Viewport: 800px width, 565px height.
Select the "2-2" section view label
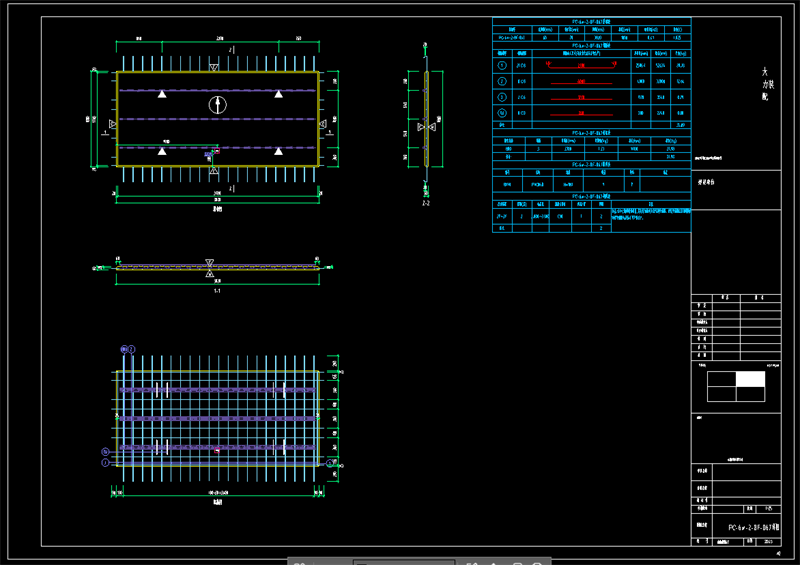click(426, 203)
